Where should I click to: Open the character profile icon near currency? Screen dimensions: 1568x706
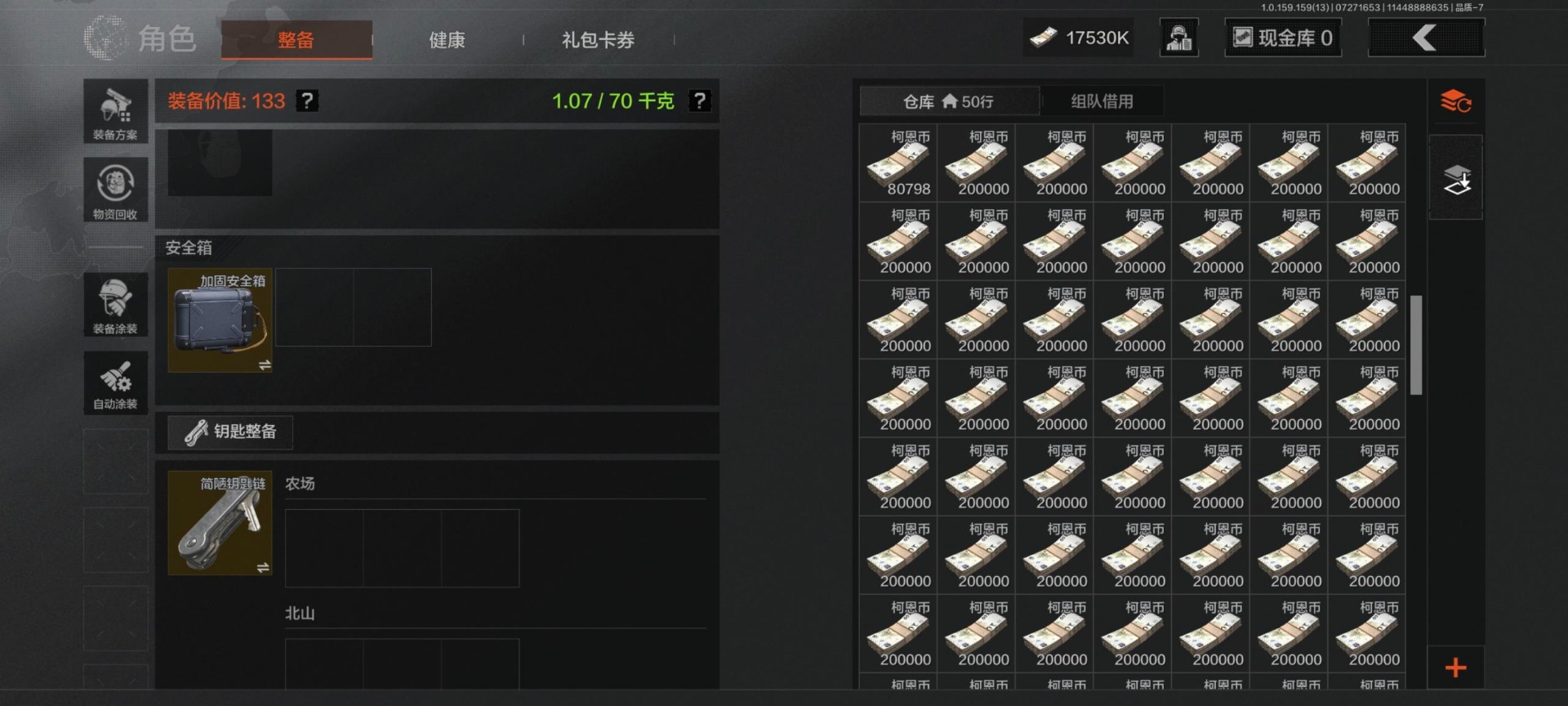(1179, 38)
